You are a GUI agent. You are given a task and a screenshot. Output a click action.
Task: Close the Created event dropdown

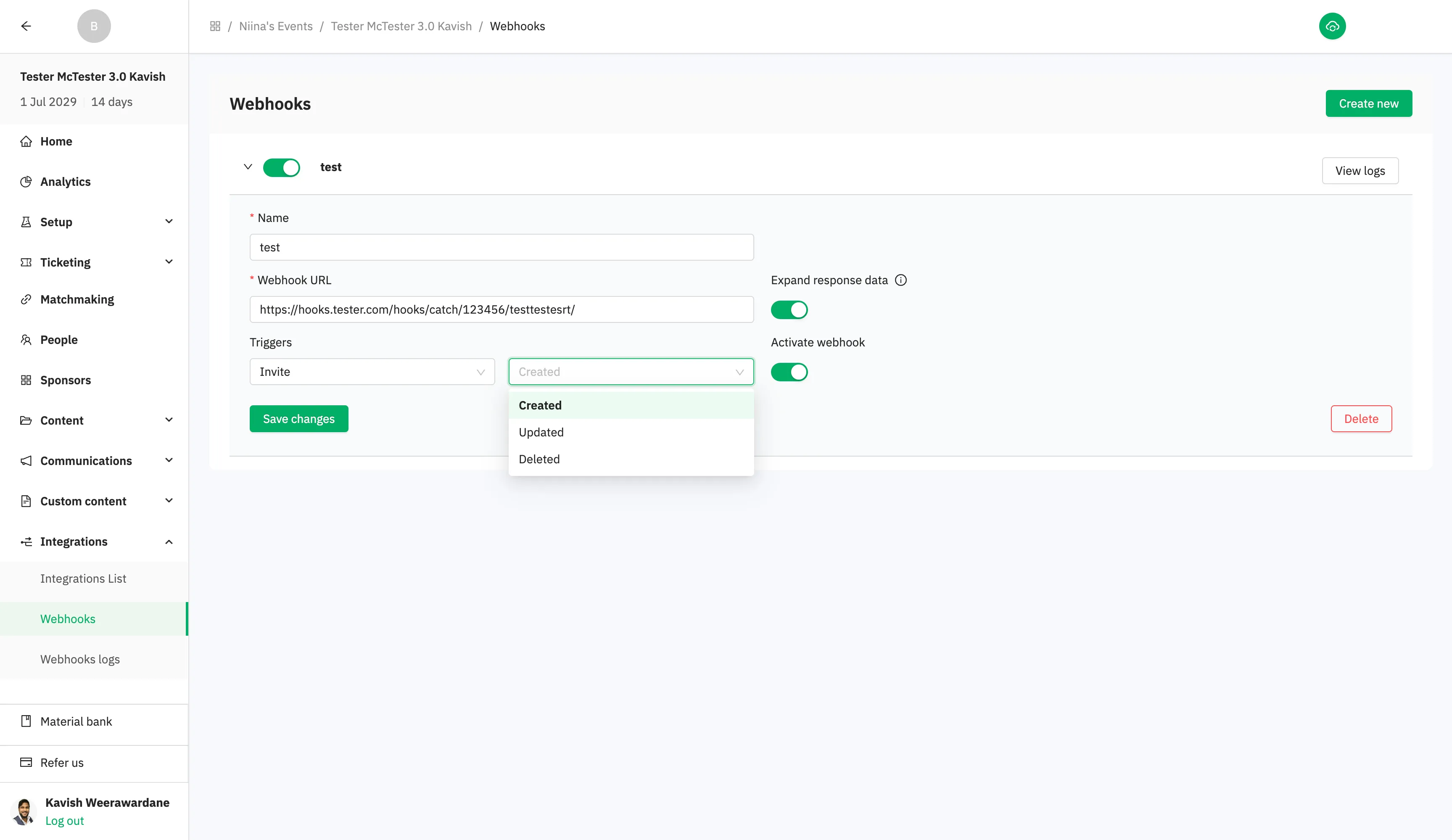[631, 372]
